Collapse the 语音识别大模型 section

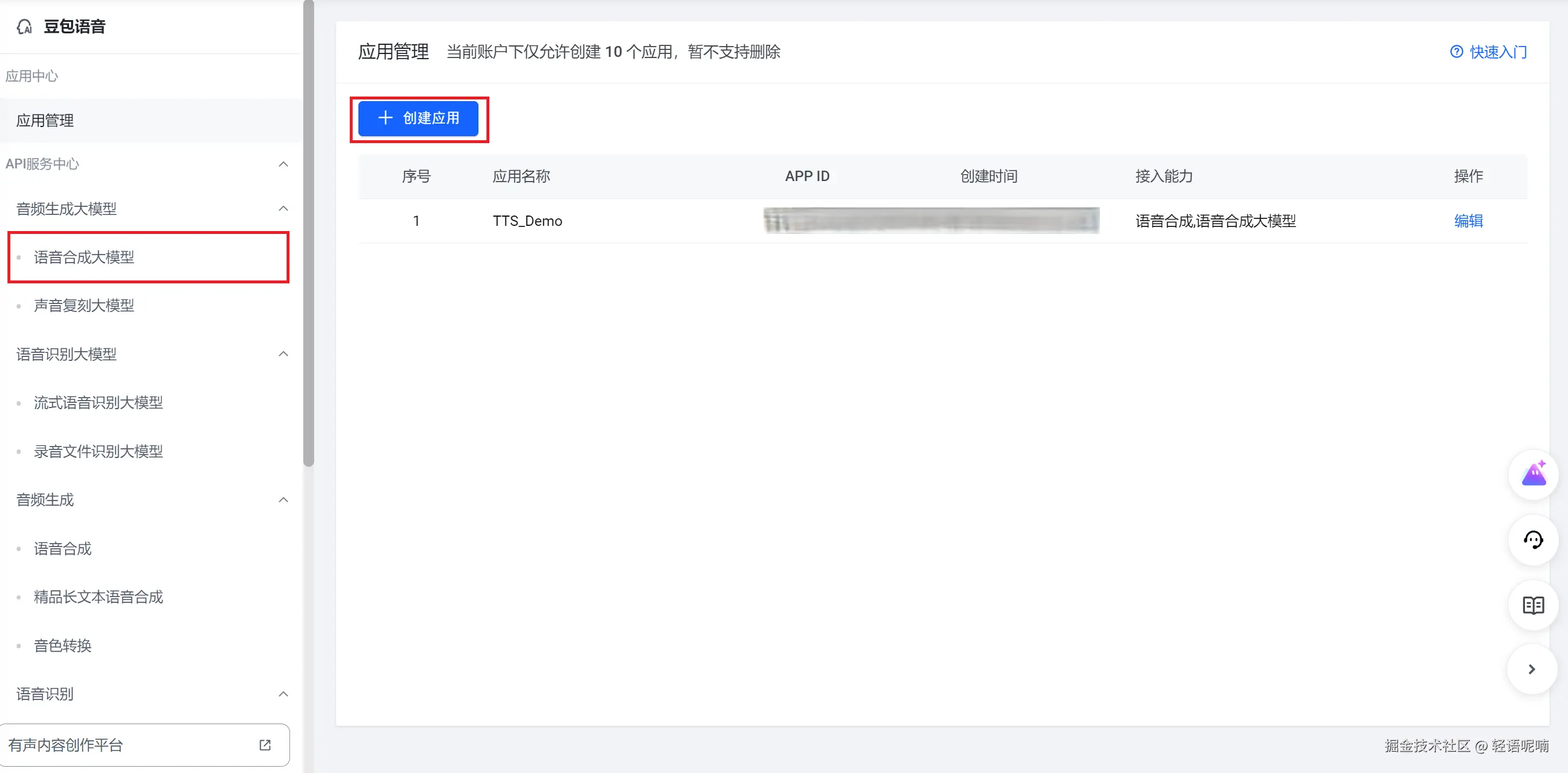(x=283, y=354)
